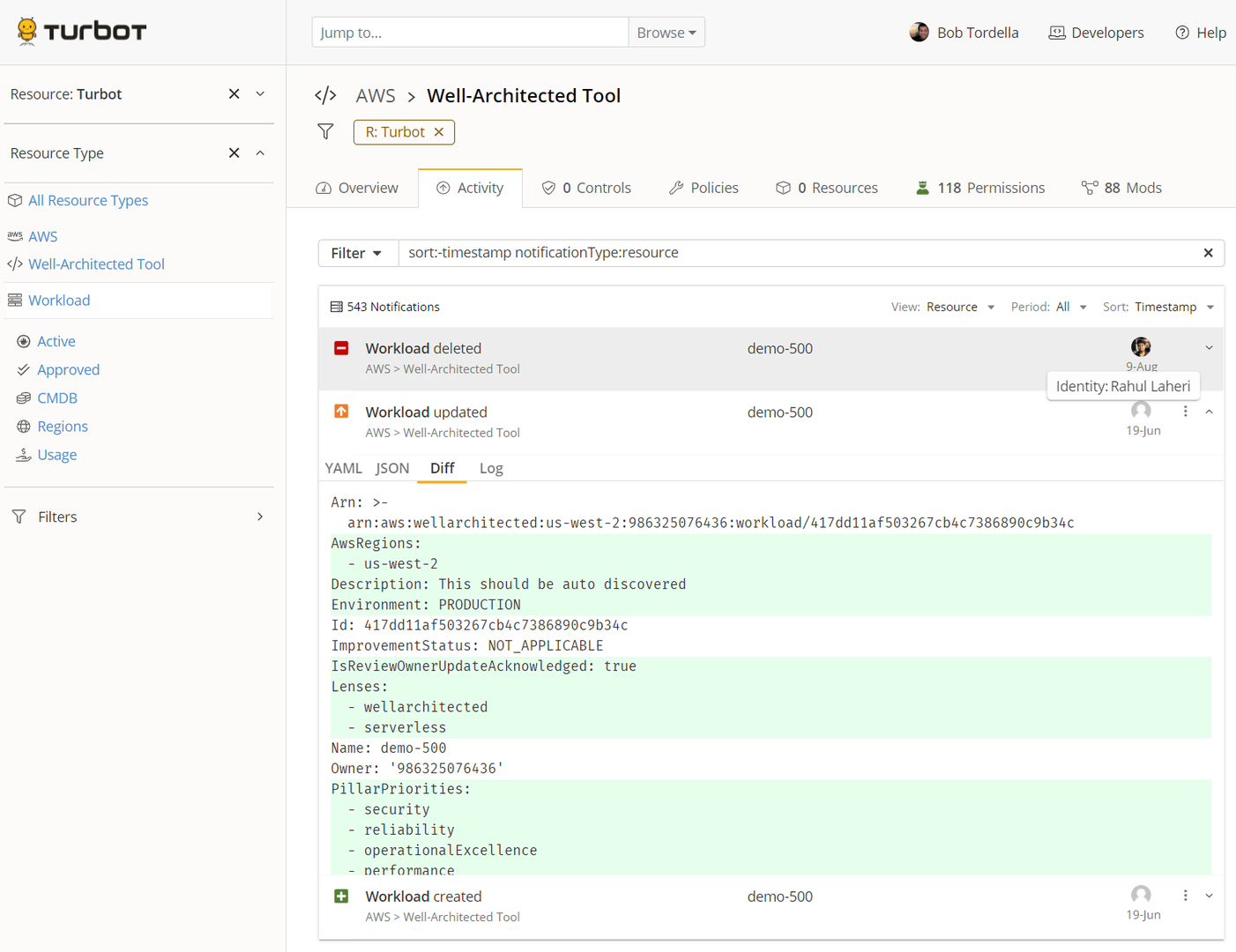Image resolution: width=1236 pixels, height=952 pixels.
Task: Remove the R: Turbot filter chip
Action: pyautogui.click(x=439, y=132)
